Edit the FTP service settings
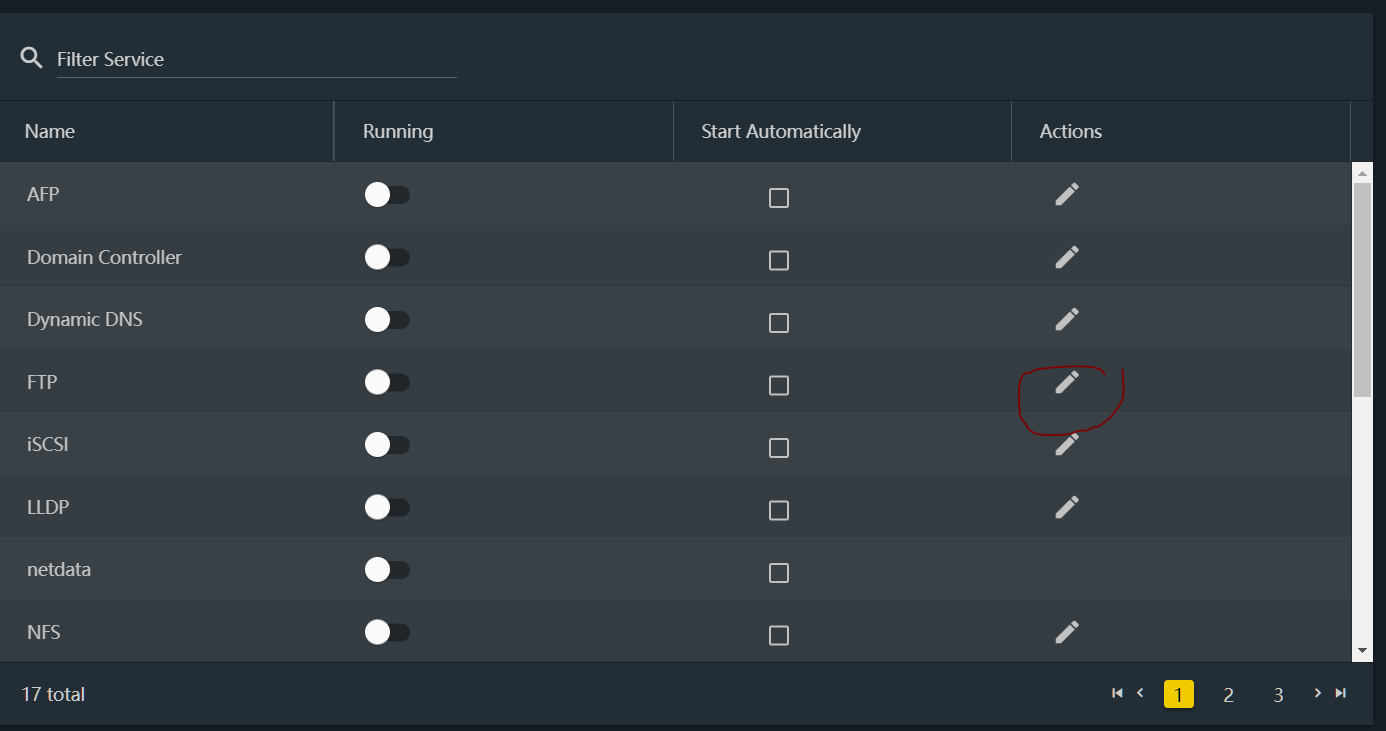Image resolution: width=1386 pixels, height=731 pixels. pyautogui.click(x=1067, y=382)
